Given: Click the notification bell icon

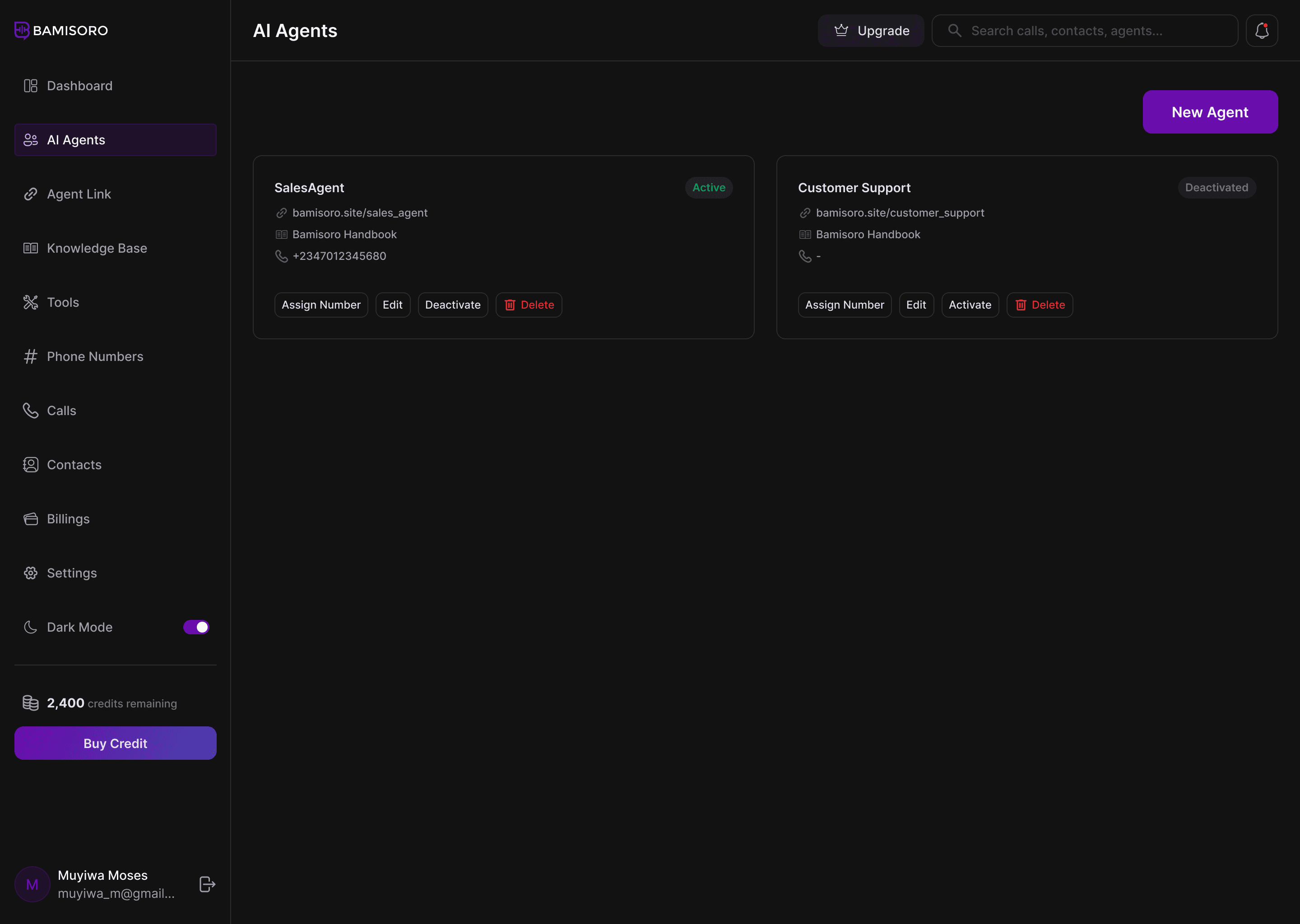Looking at the screenshot, I should point(1261,31).
